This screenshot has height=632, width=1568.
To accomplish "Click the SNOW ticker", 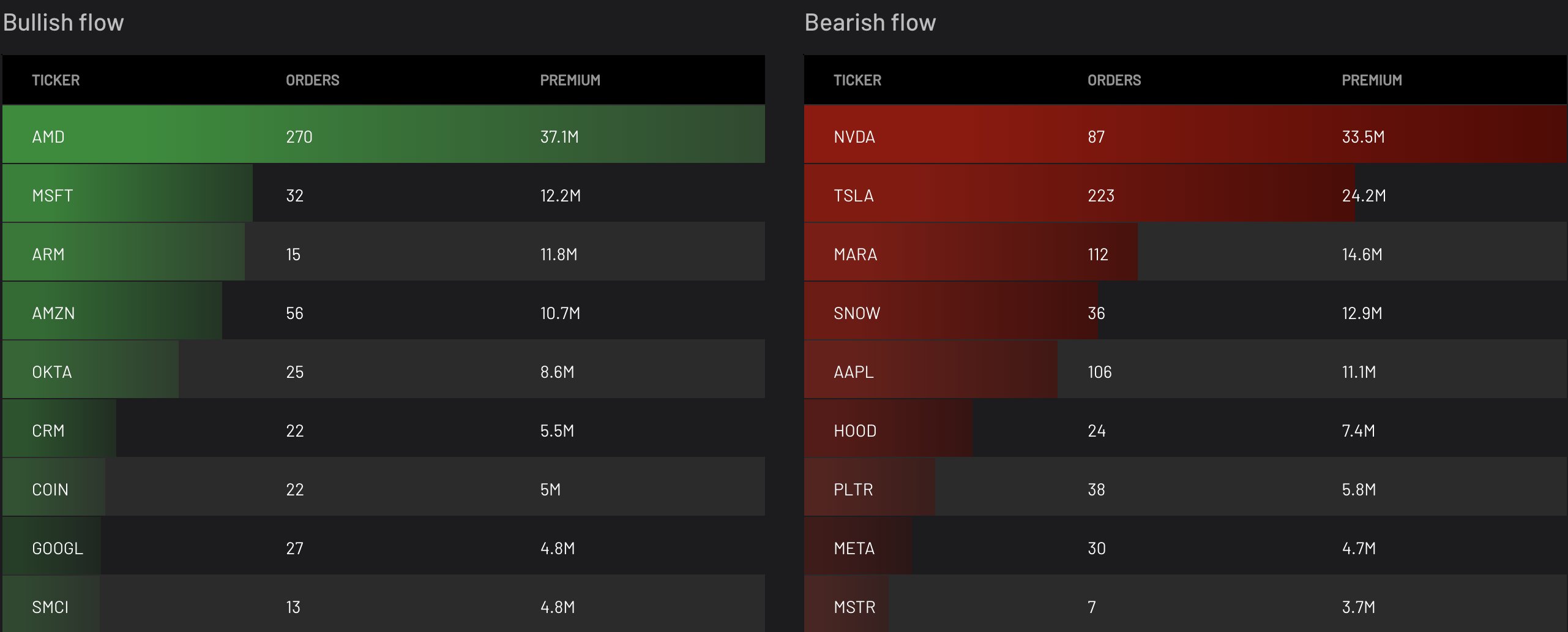I will [857, 313].
